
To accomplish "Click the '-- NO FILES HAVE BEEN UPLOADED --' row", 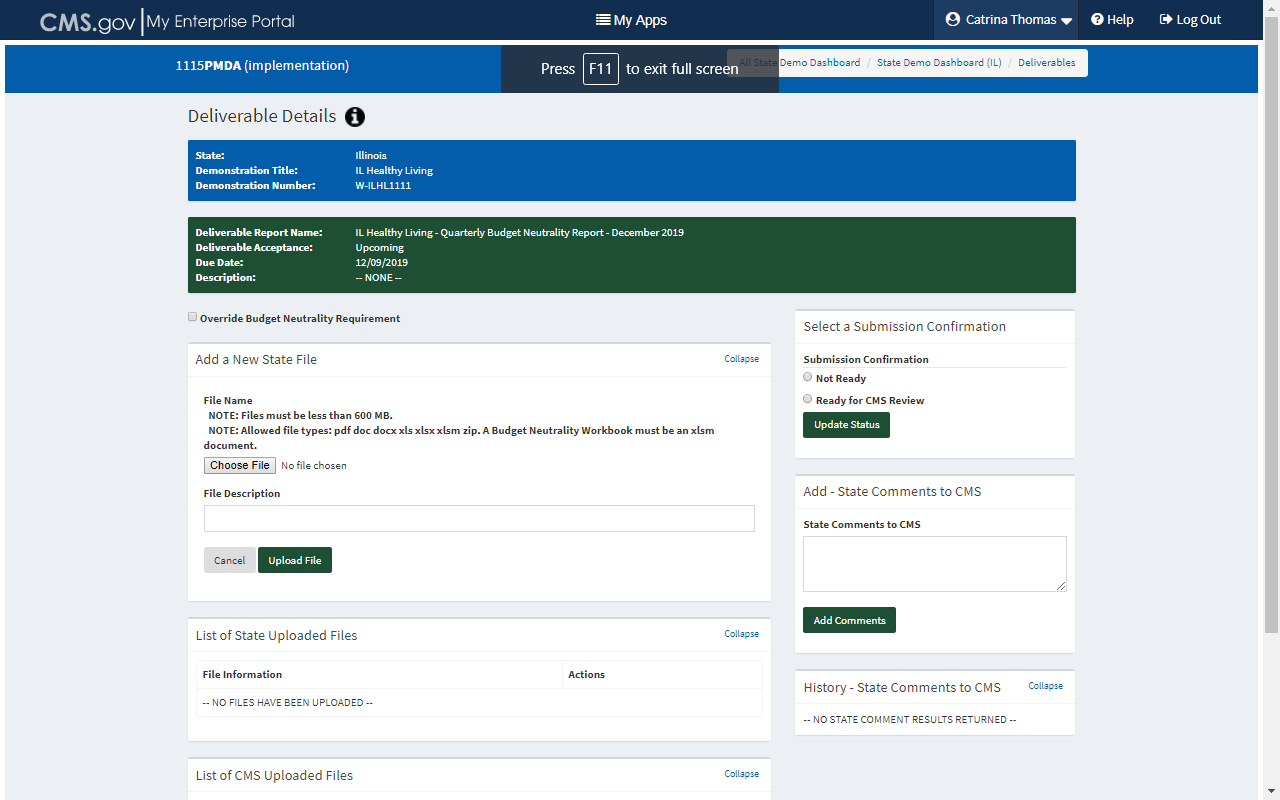I will pyautogui.click(x=479, y=703).
